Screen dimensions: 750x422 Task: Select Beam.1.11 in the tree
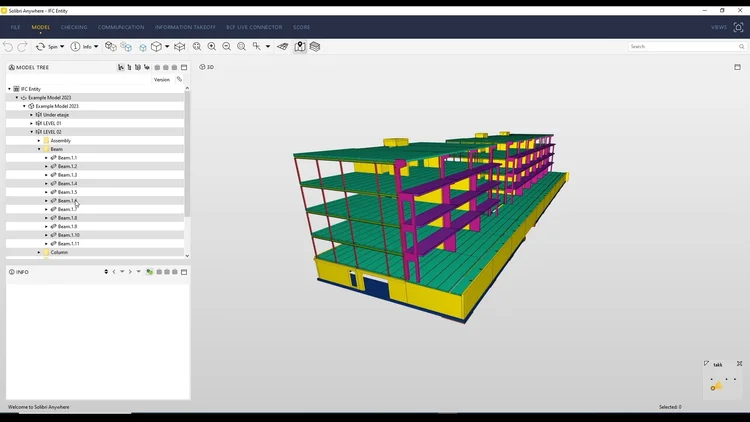(x=69, y=244)
